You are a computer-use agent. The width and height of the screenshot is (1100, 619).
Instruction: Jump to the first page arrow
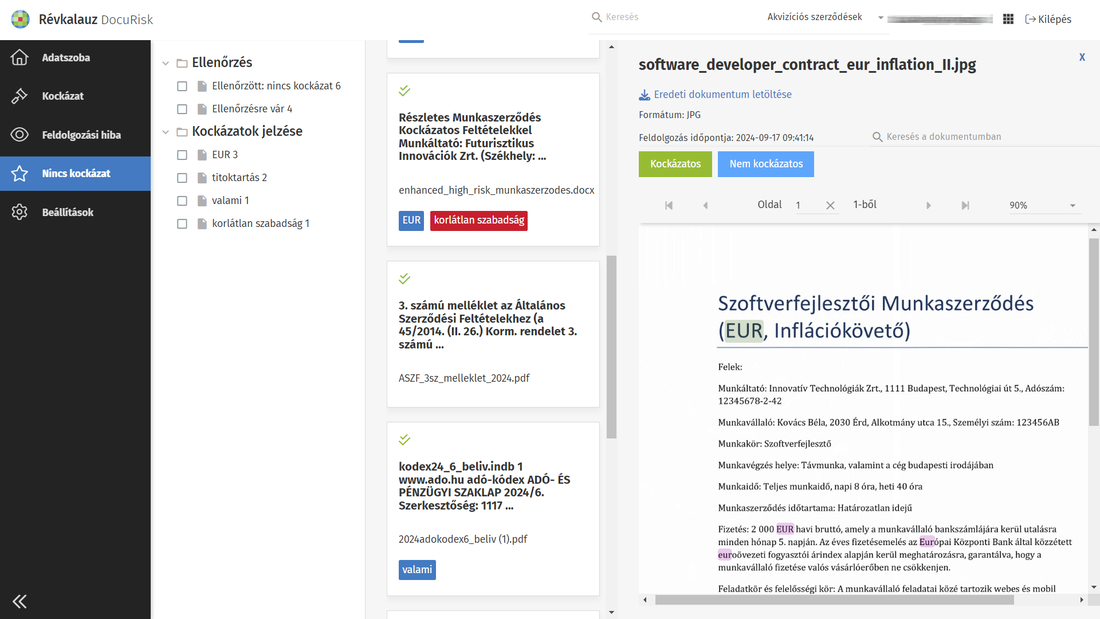[x=669, y=205]
